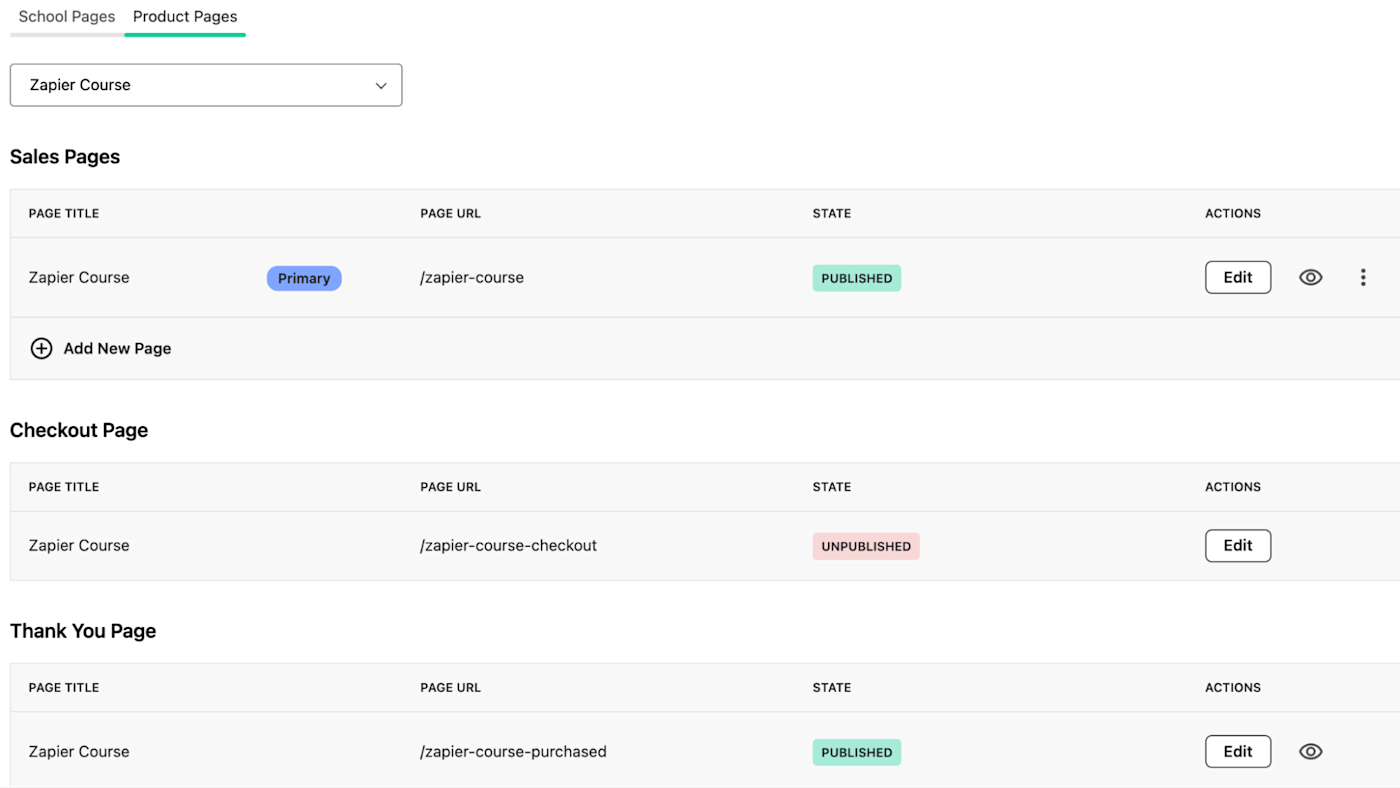The image size is (1400, 788).
Task: Edit the /zapier-course-checkout page
Action: pos(1238,546)
